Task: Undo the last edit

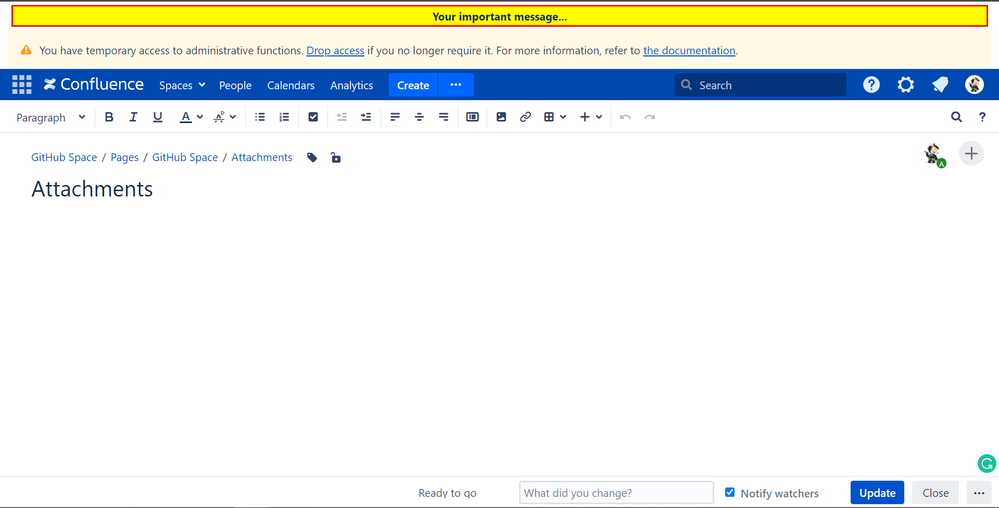Action: point(626,117)
